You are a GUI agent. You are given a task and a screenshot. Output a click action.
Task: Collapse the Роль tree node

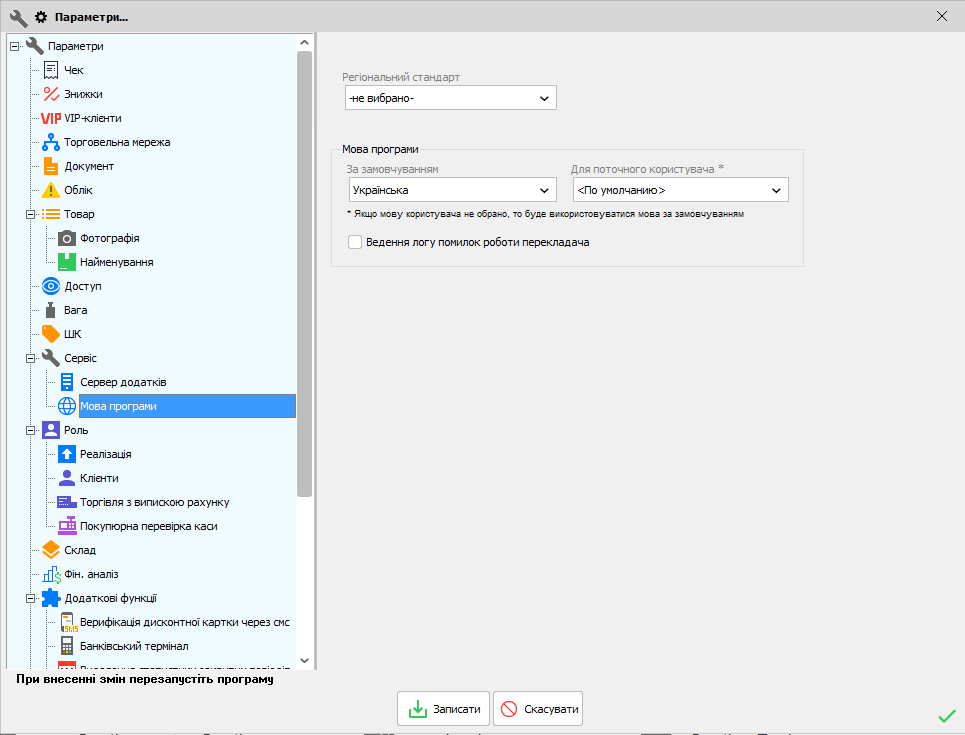coord(30,430)
